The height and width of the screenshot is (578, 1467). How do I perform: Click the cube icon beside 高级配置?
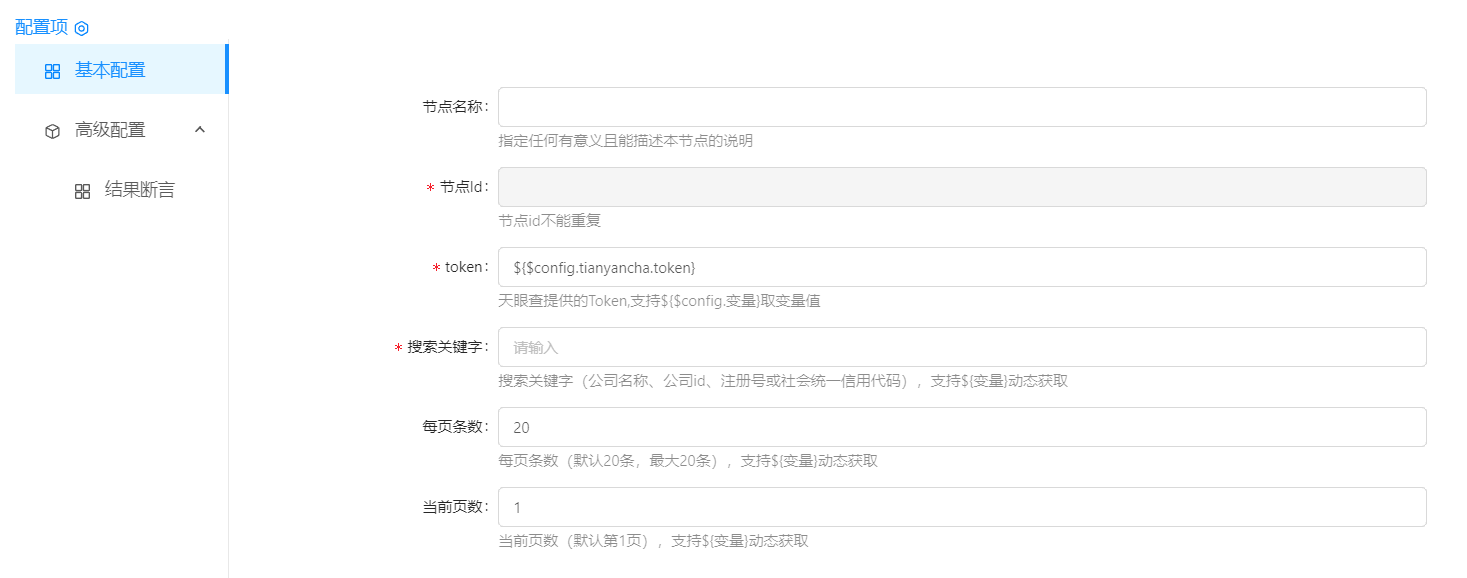coord(53,131)
